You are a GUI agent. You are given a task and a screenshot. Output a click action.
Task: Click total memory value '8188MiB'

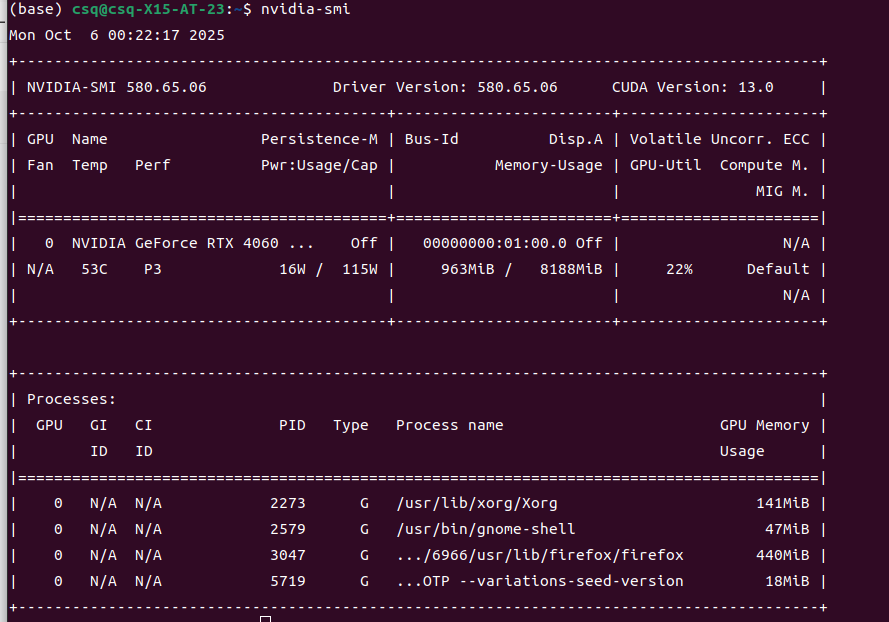571,269
